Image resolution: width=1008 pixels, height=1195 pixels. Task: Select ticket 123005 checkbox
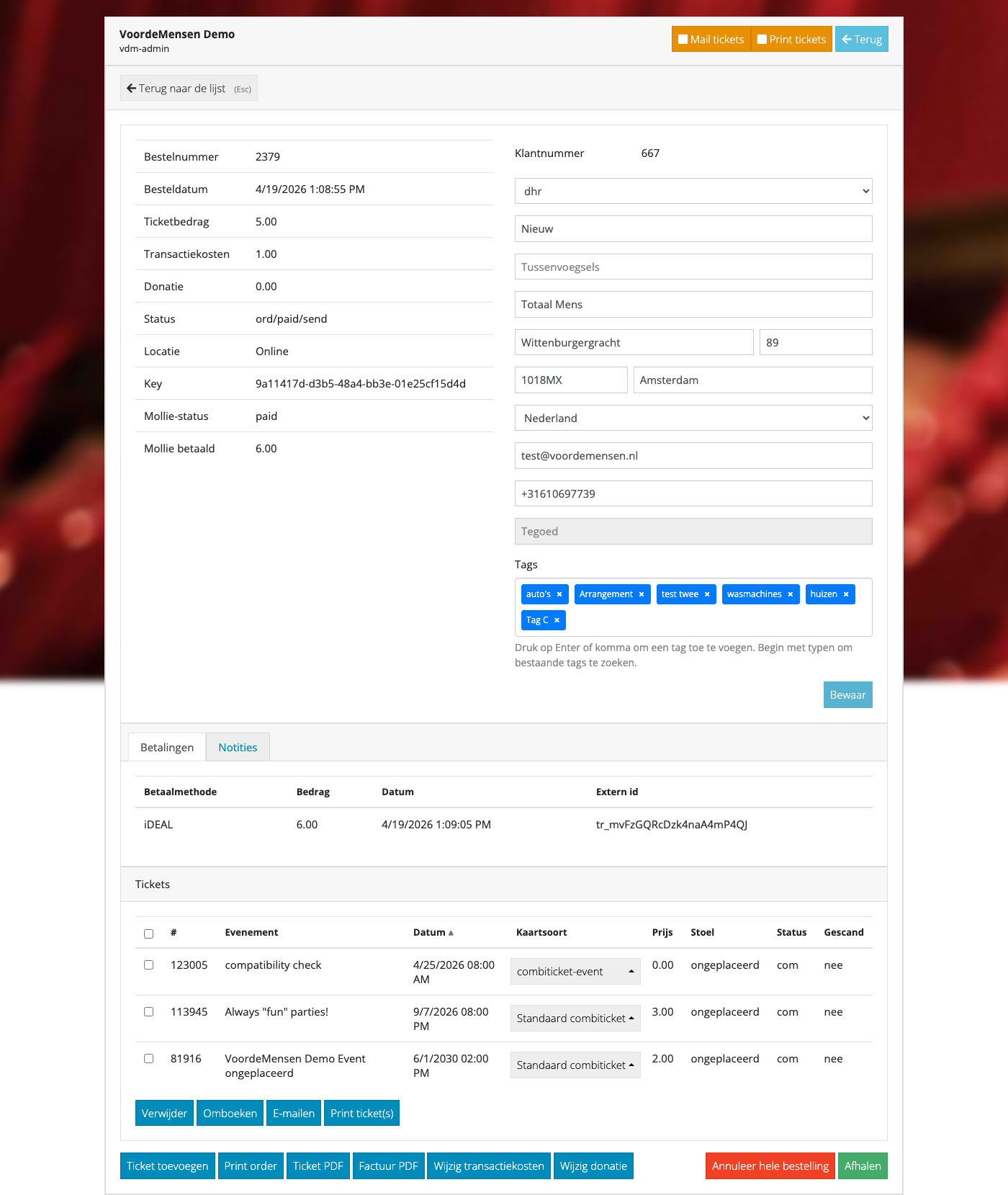[149, 965]
